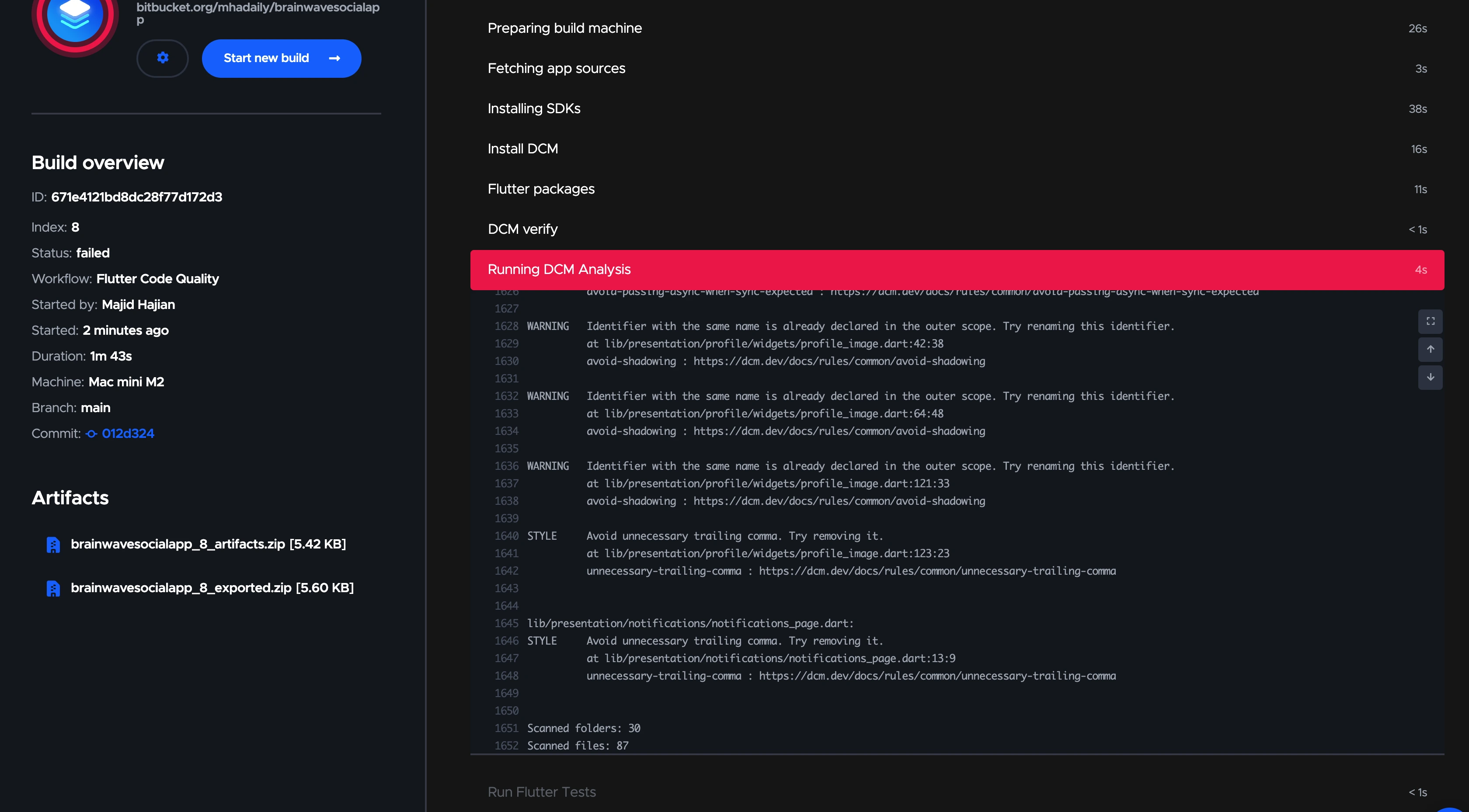Viewport: 1469px width, 812px height.
Task: Select the Flutter packages build step
Action: coord(540,188)
